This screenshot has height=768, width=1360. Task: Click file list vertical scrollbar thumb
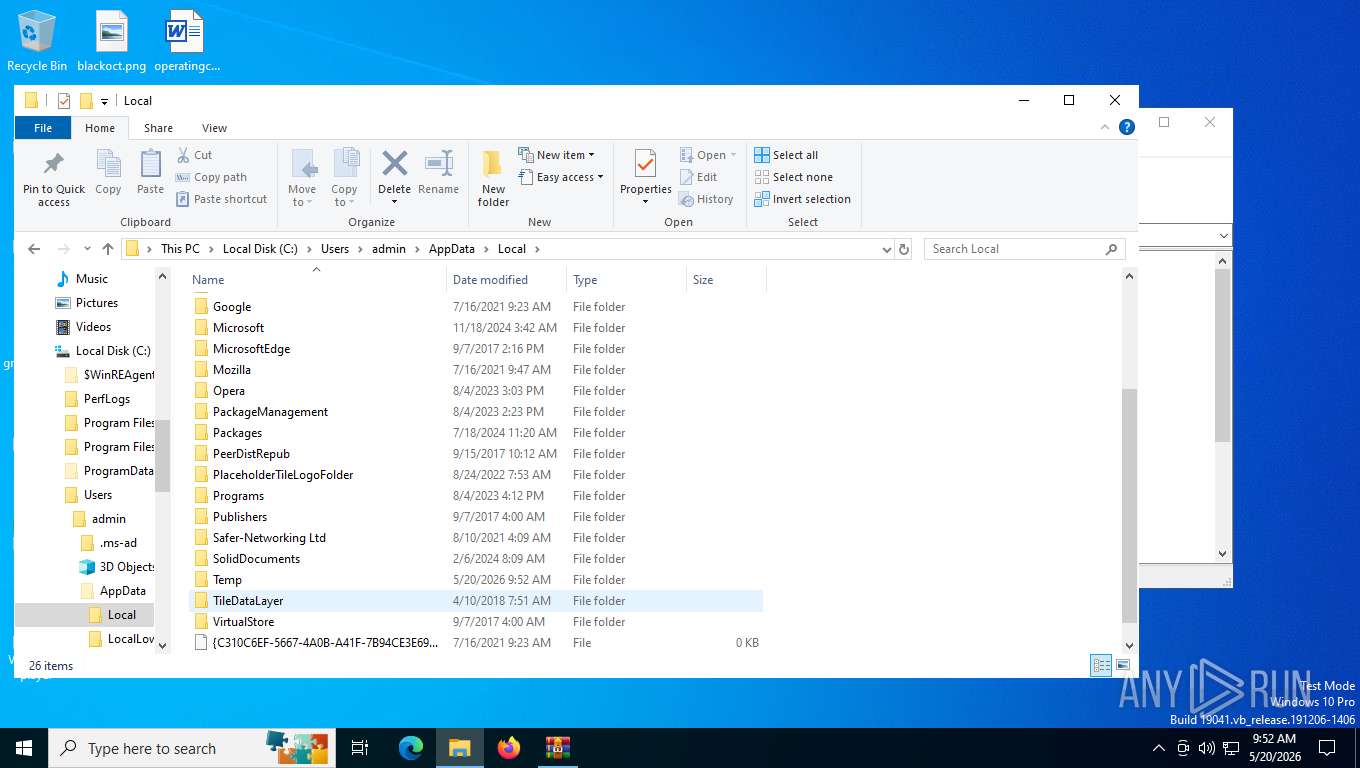click(x=1130, y=505)
